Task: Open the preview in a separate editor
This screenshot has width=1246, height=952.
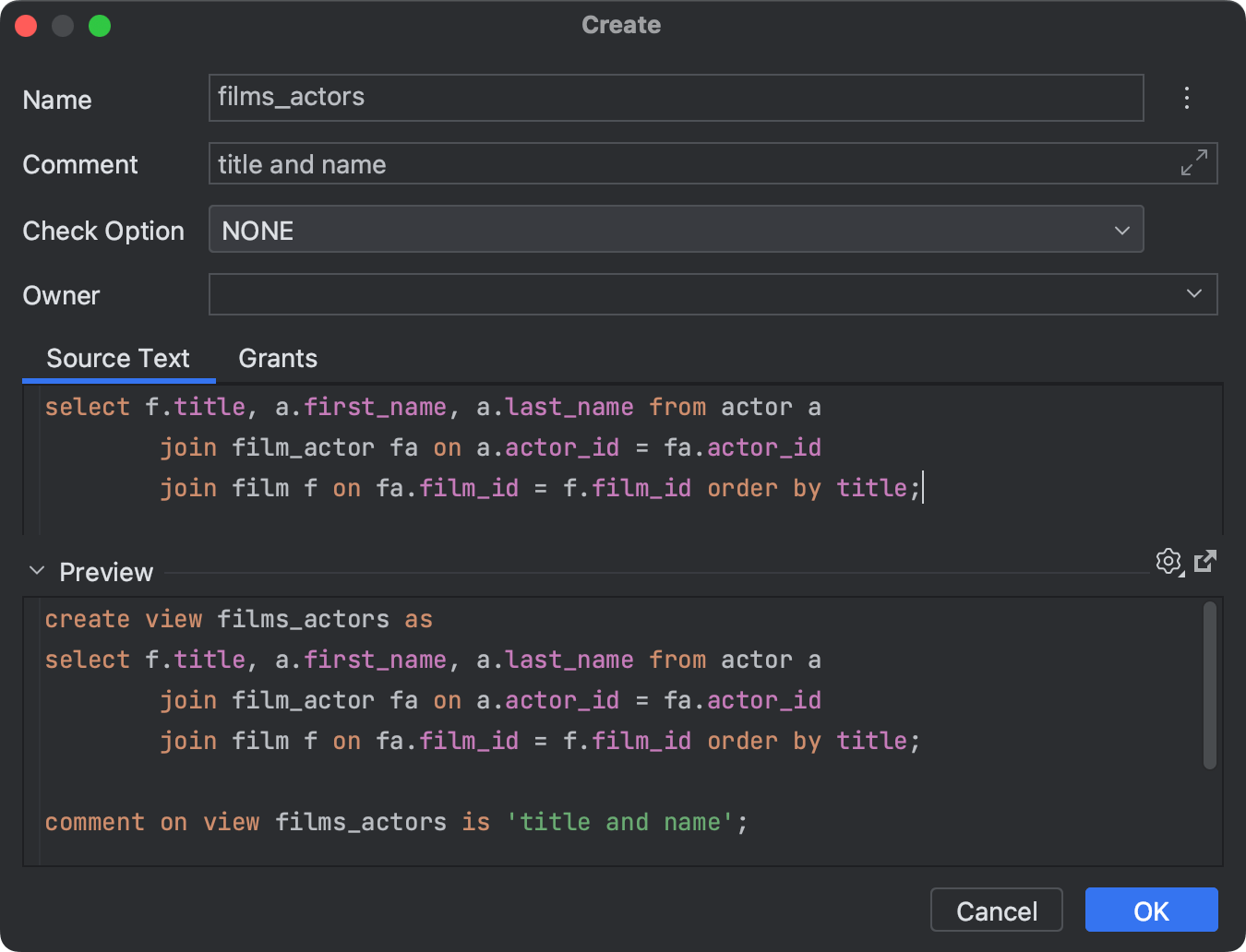Action: click(1205, 561)
